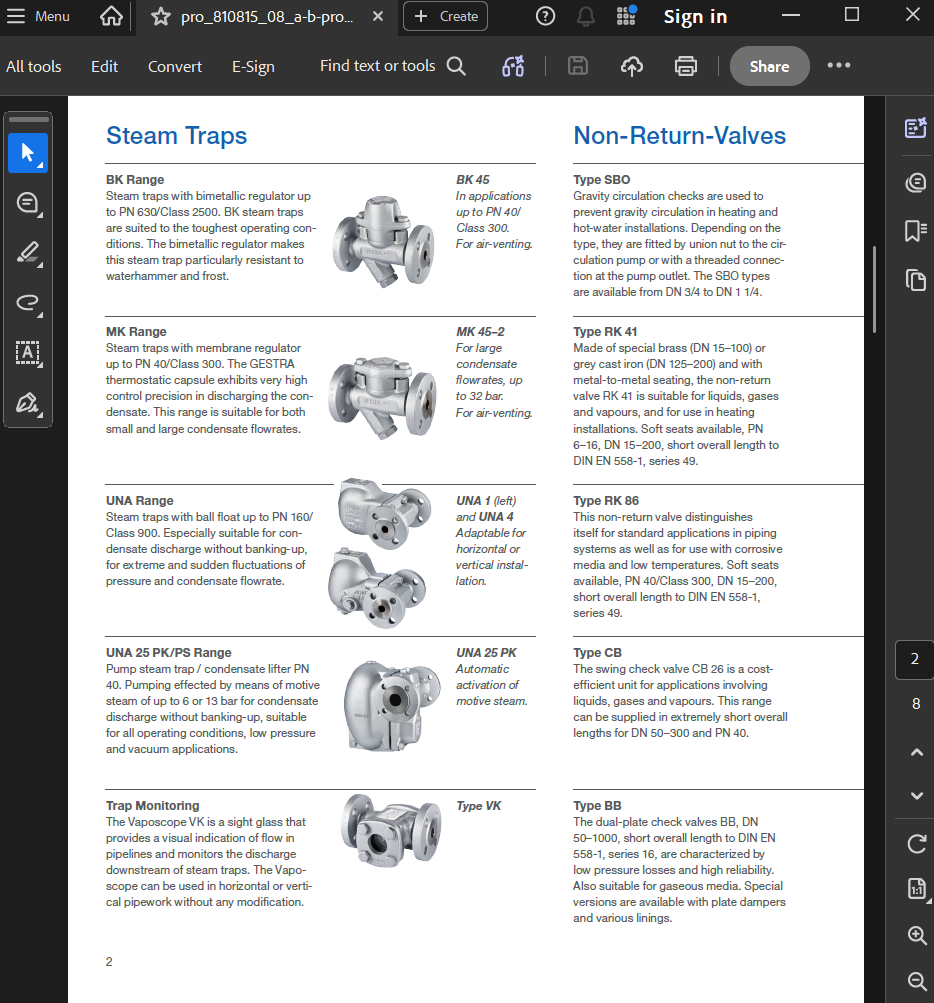Choose the Draw freeform loop tool
The width and height of the screenshot is (934, 1003).
28,303
